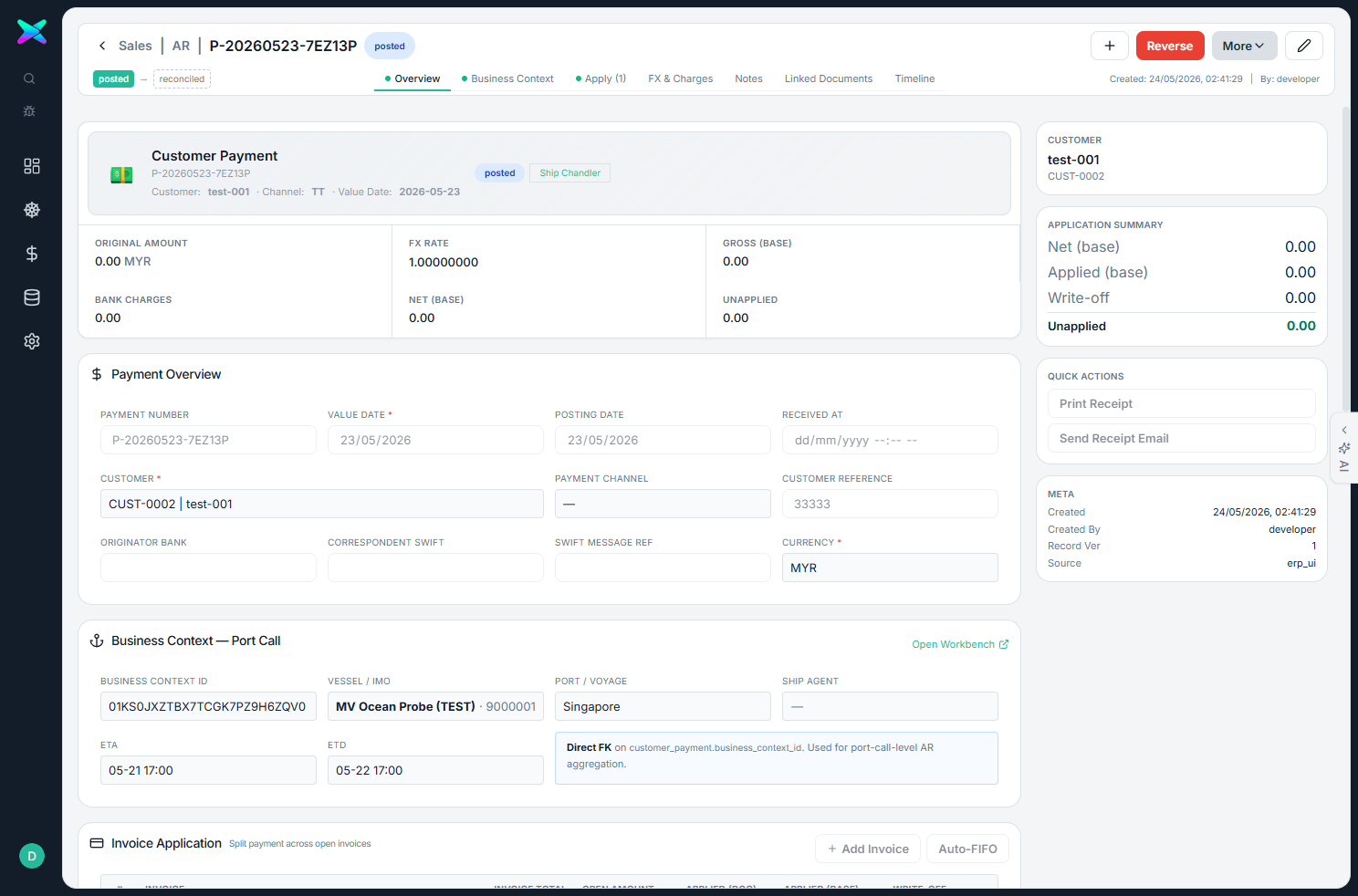Go back using the left chevron
This screenshot has width=1358, height=896.
102,46
